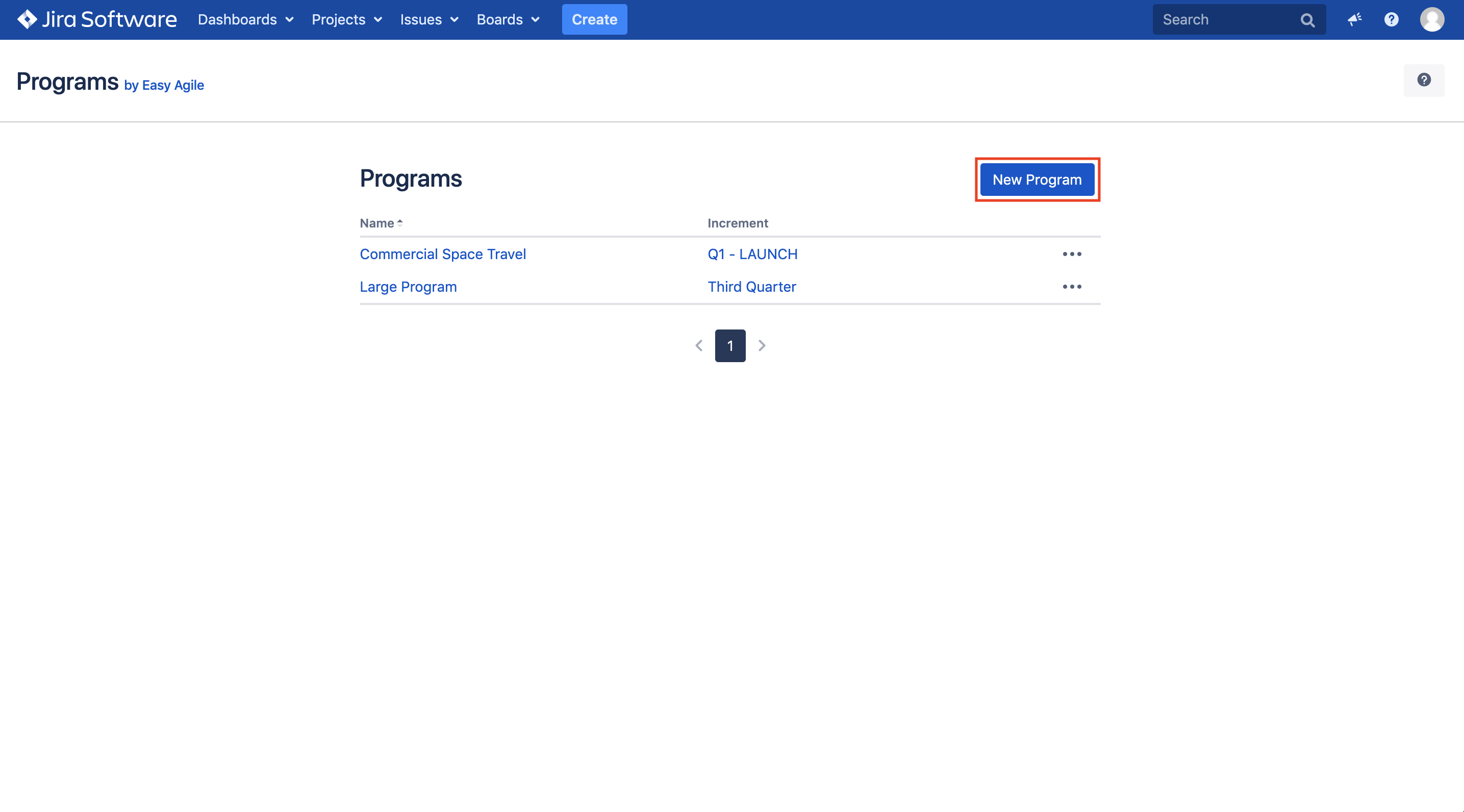Screen dimensions: 1464x812
Task: Click the Jira Software logo
Action: [x=96, y=19]
